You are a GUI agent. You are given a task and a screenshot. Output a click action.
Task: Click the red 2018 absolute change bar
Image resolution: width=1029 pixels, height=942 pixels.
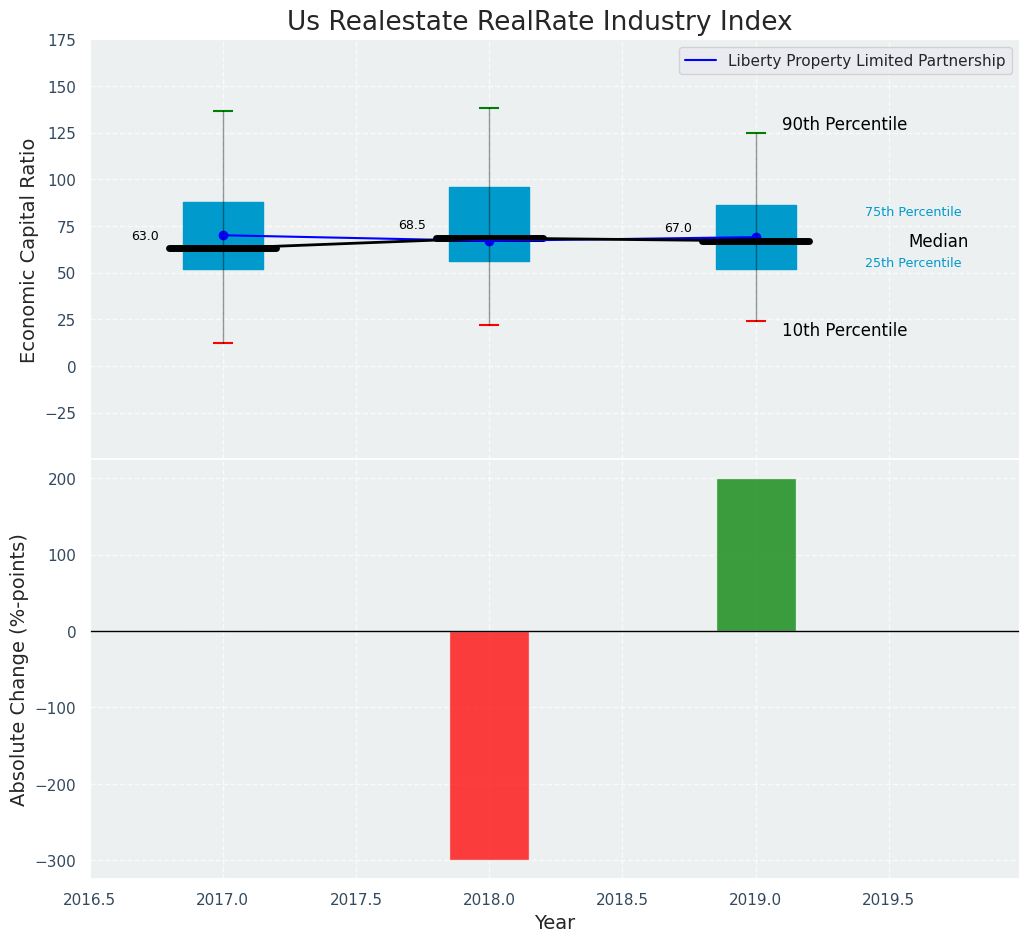click(489, 745)
